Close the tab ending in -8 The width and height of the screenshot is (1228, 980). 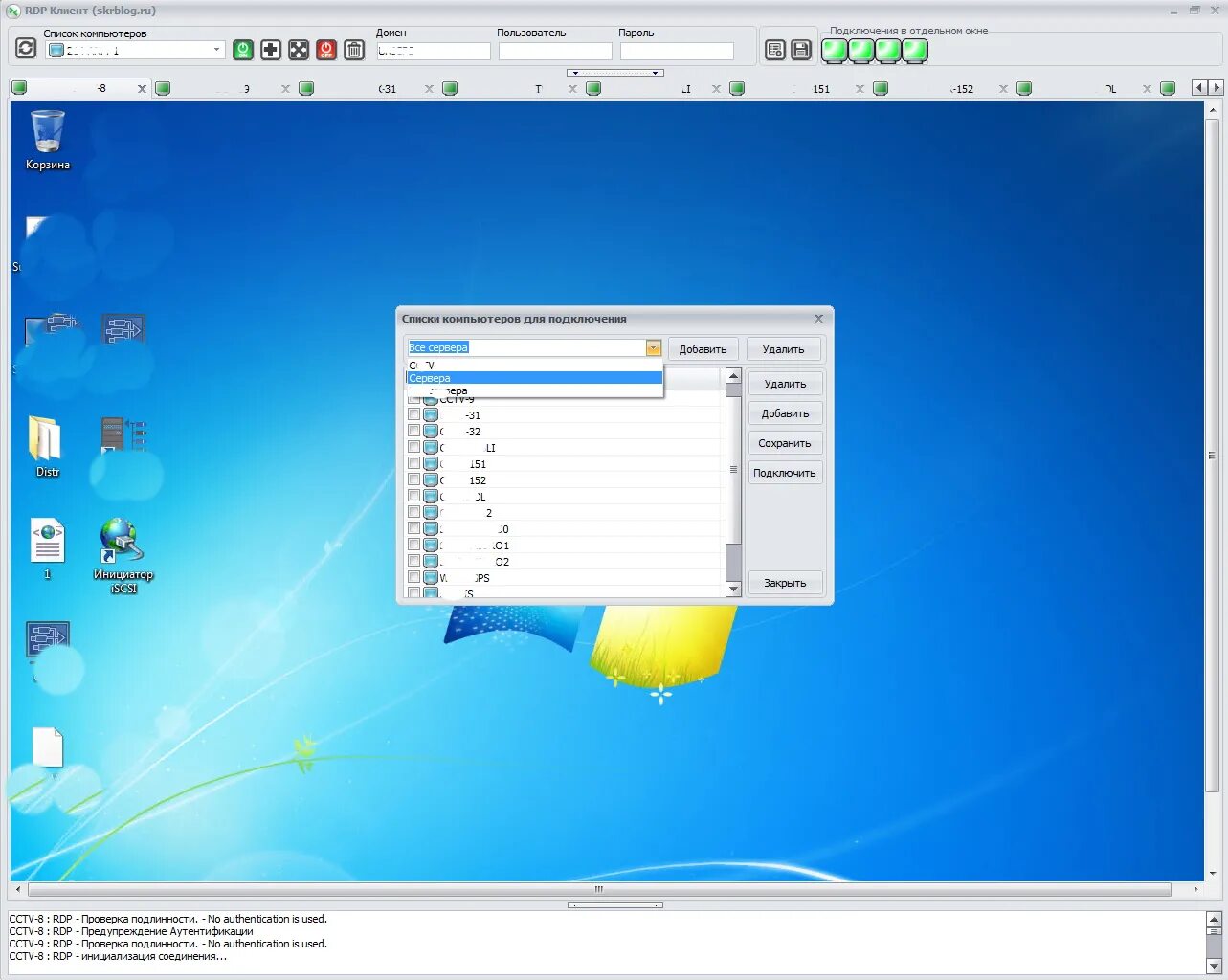pos(143,88)
